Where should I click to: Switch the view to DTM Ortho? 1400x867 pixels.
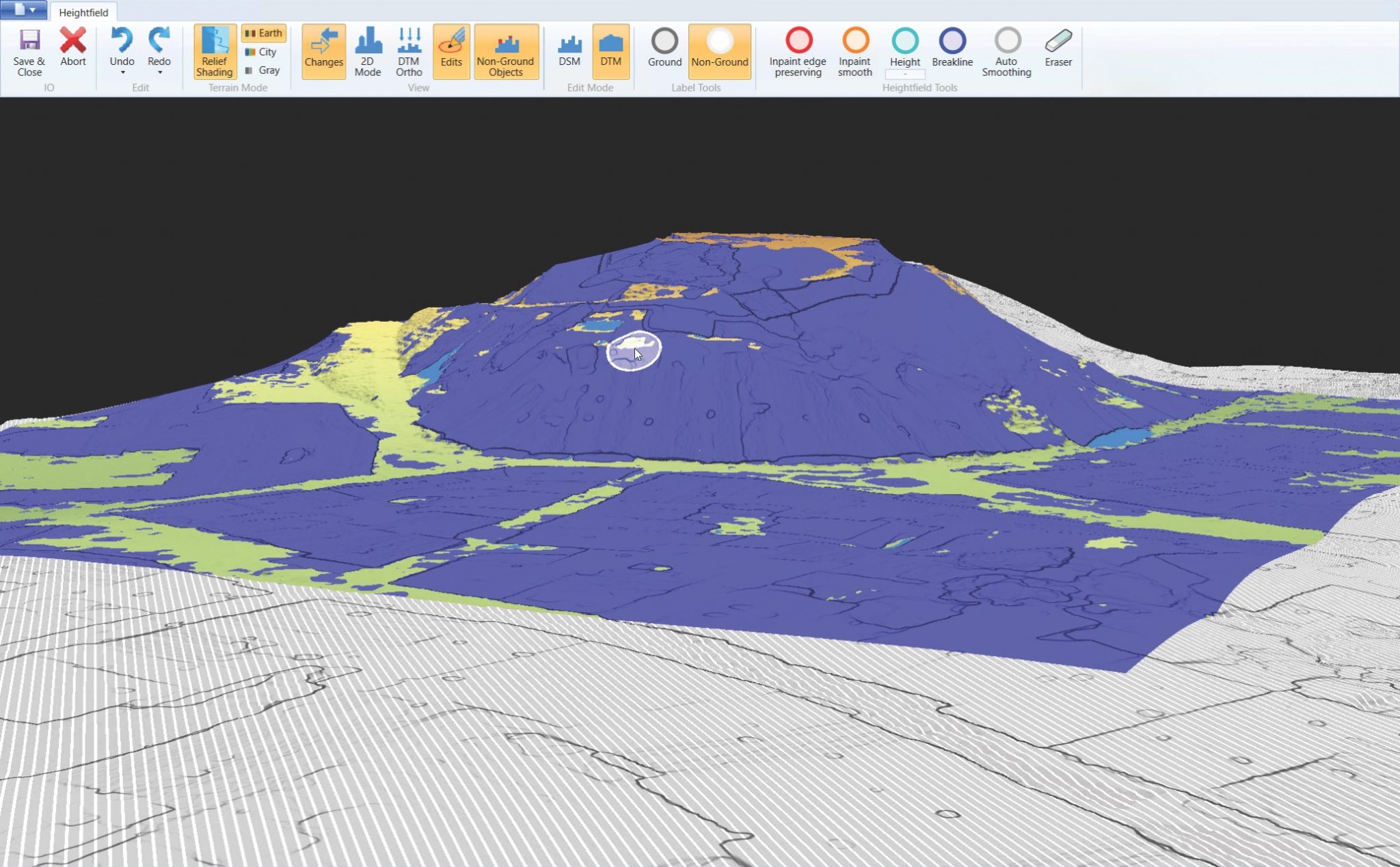pyautogui.click(x=408, y=51)
